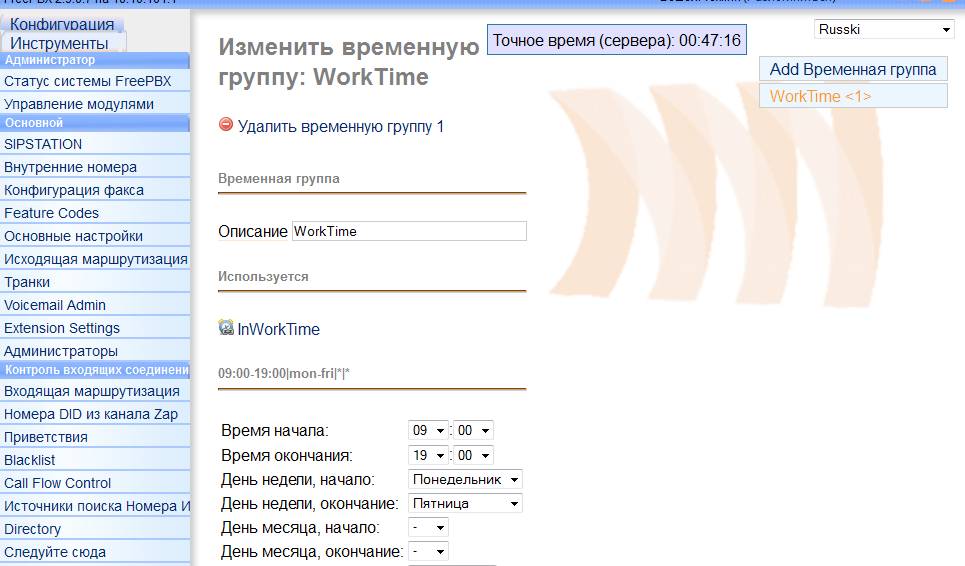Click the День недели, начало label
This screenshot has width=965, height=566.
pos(298,480)
